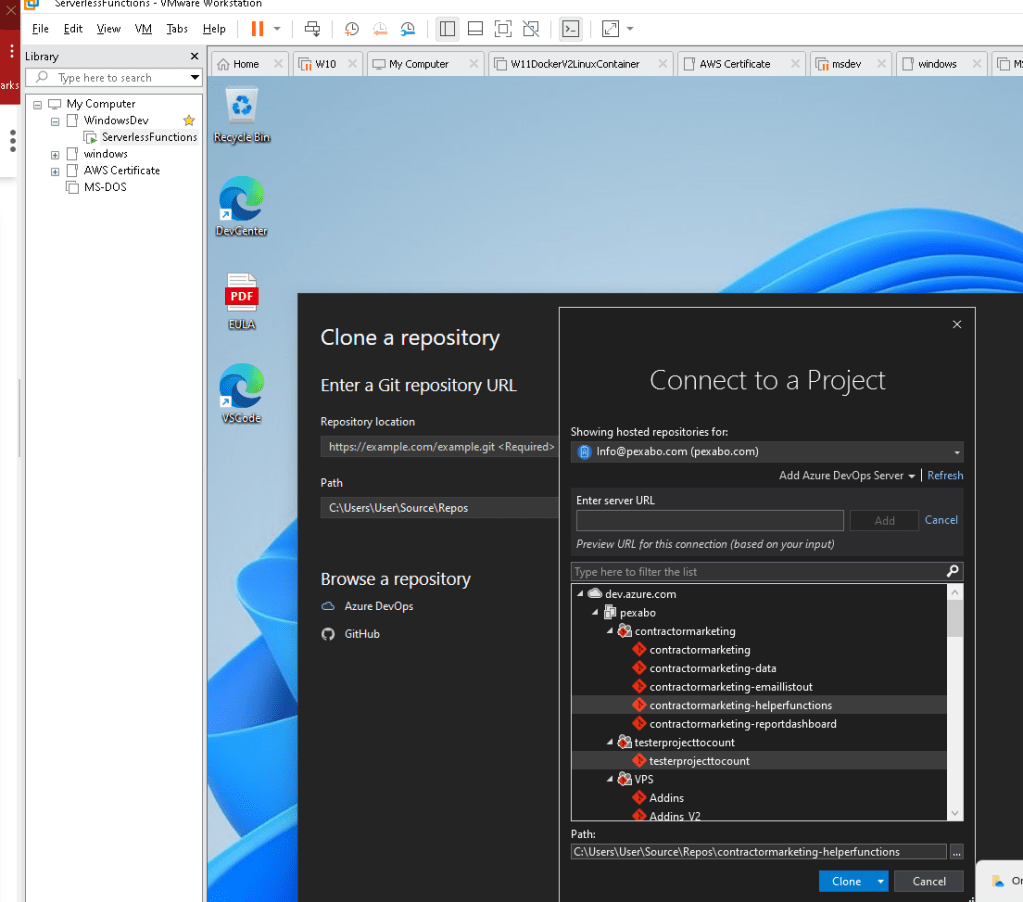Collapse the pexabo organization node

click(x=595, y=612)
